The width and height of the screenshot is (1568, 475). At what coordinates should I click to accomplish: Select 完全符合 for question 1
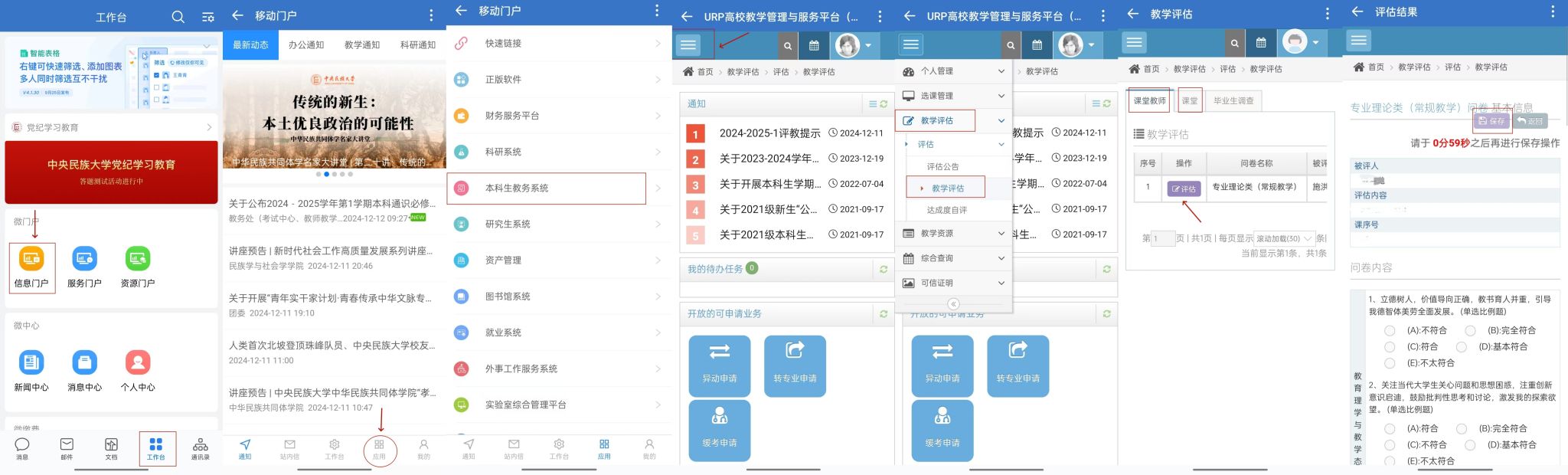pyautogui.click(x=1470, y=330)
